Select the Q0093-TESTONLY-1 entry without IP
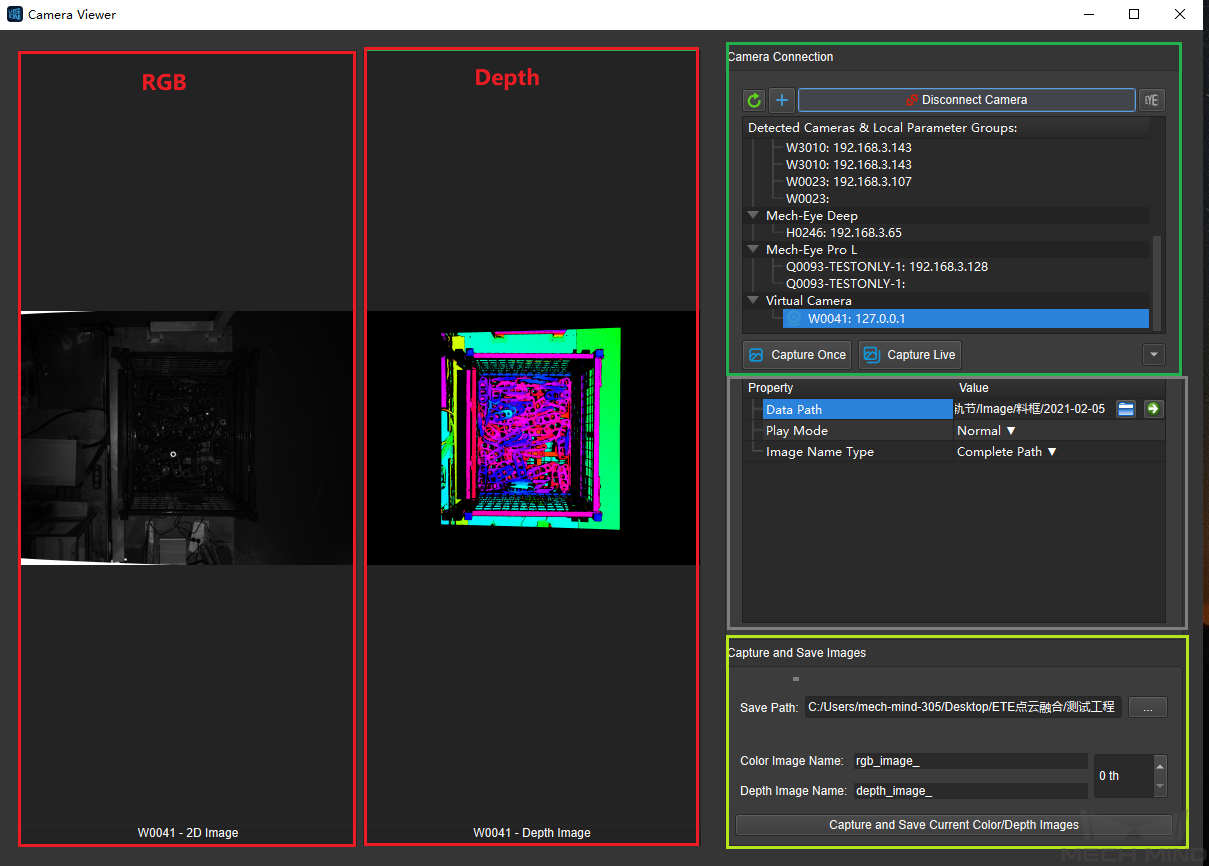Image resolution: width=1209 pixels, height=866 pixels. 845,284
